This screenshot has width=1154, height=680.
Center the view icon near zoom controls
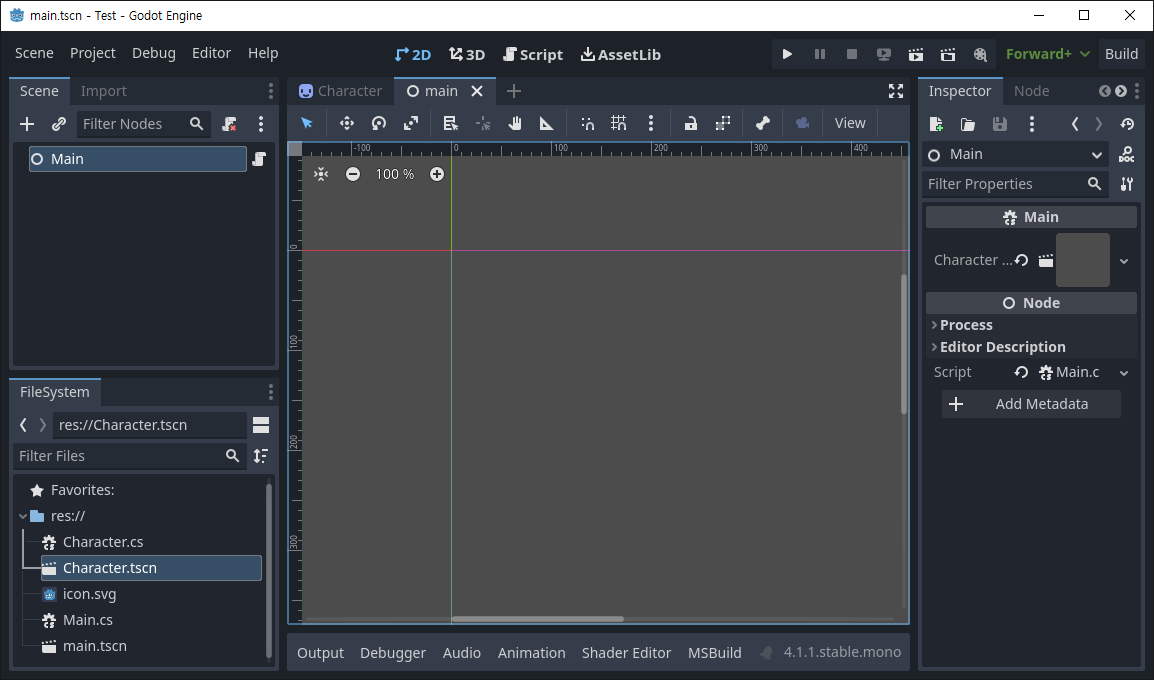(321, 174)
